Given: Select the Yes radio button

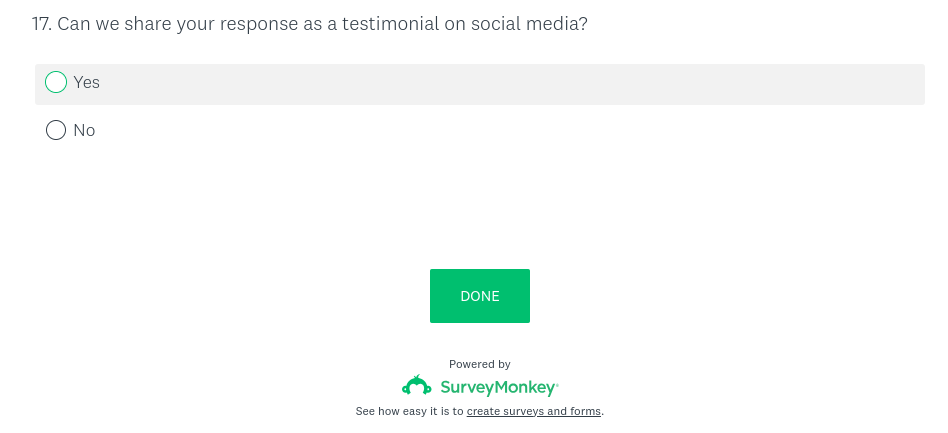Looking at the screenshot, I should point(56,82).
